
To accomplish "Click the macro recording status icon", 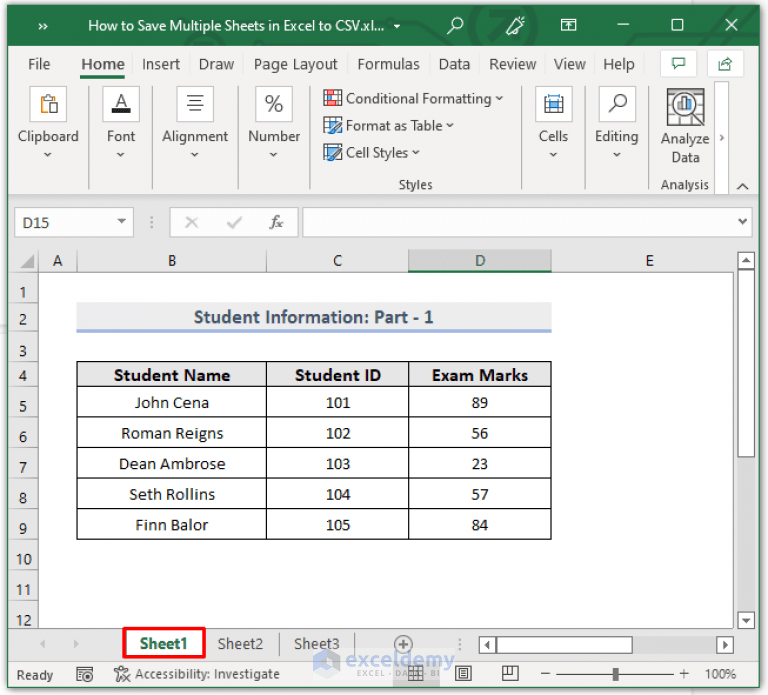I will tap(85, 674).
